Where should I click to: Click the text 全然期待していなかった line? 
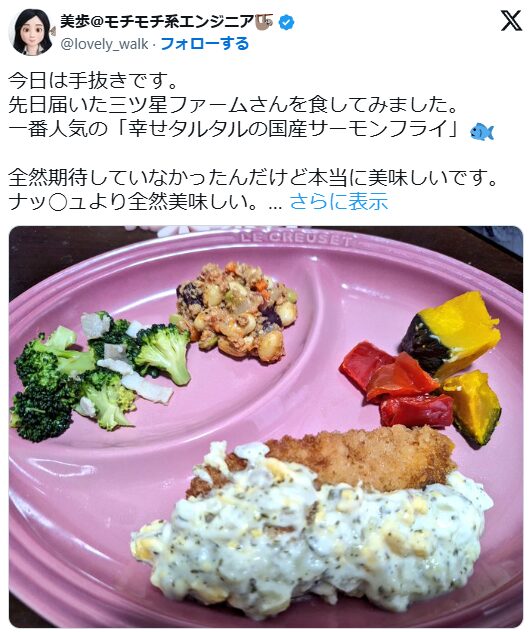252,178
